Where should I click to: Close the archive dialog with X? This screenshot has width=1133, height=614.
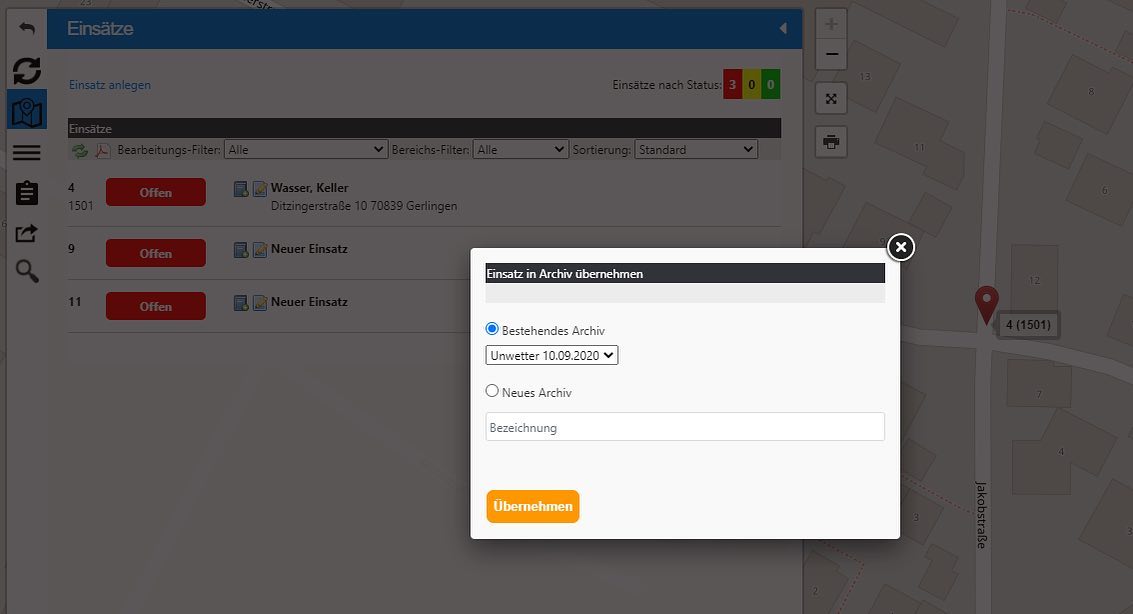pyautogui.click(x=901, y=246)
